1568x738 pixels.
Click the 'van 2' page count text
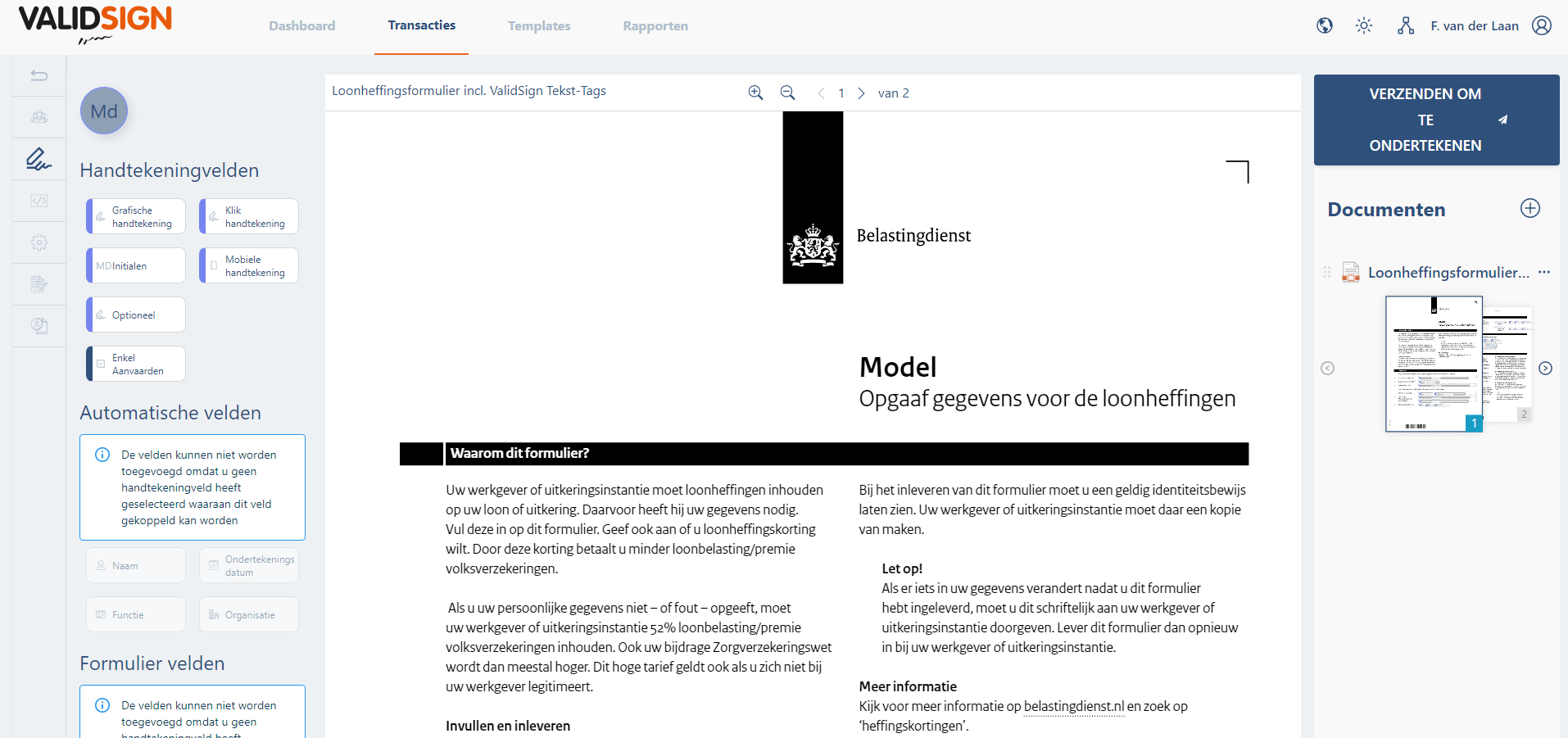[894, 93]
